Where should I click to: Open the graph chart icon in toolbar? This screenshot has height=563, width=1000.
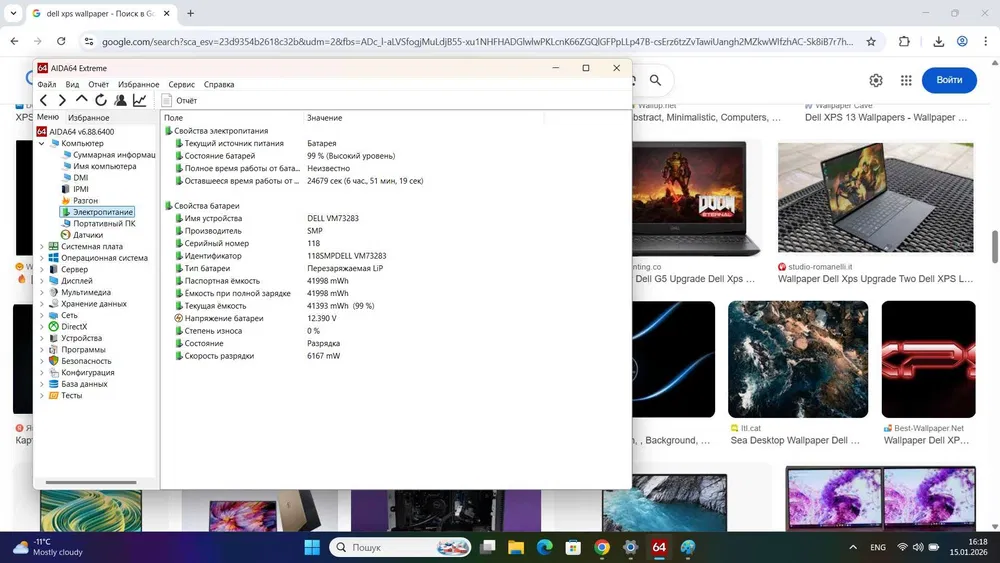140,100
